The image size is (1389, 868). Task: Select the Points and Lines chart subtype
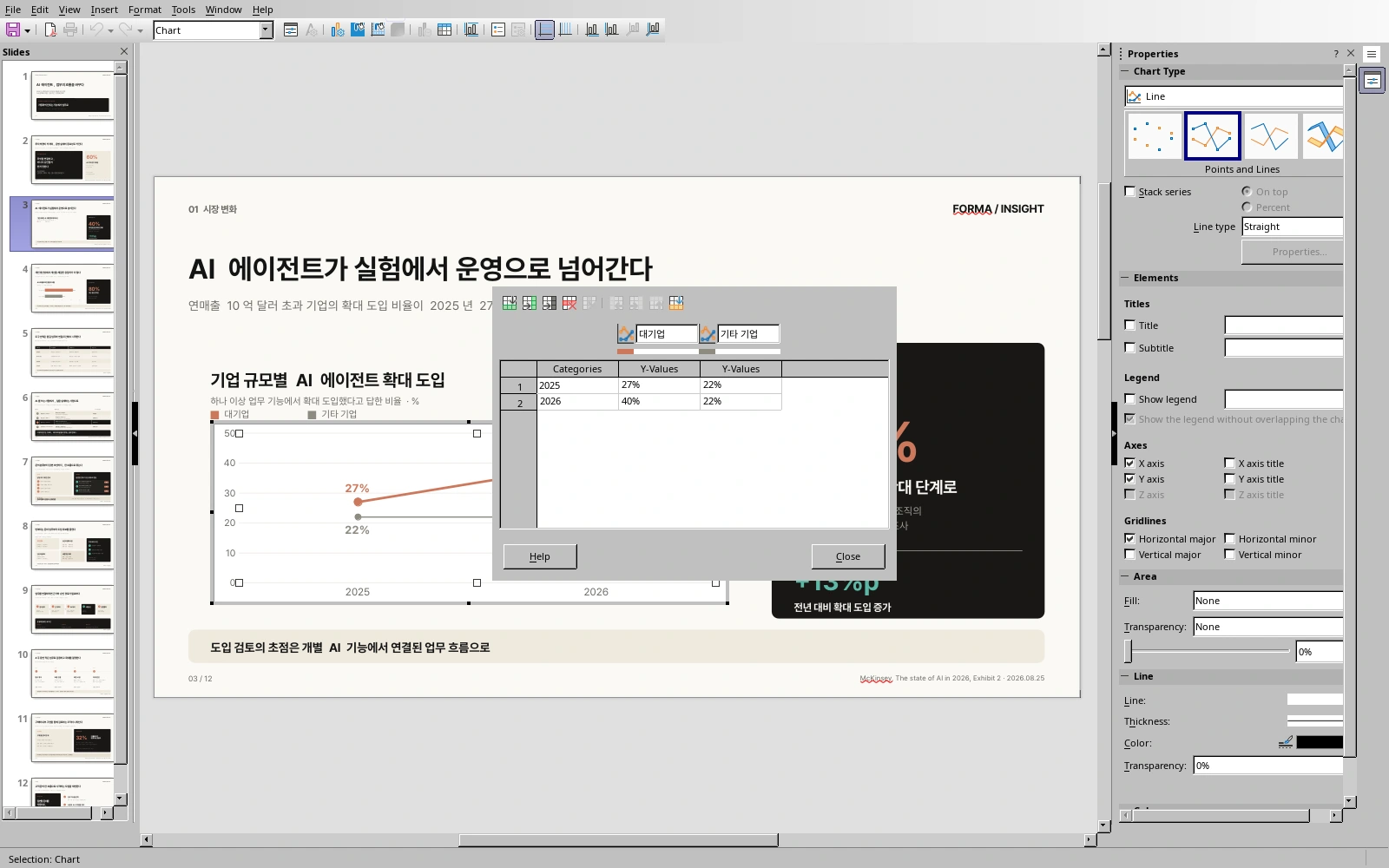[x=1212, y=136]
